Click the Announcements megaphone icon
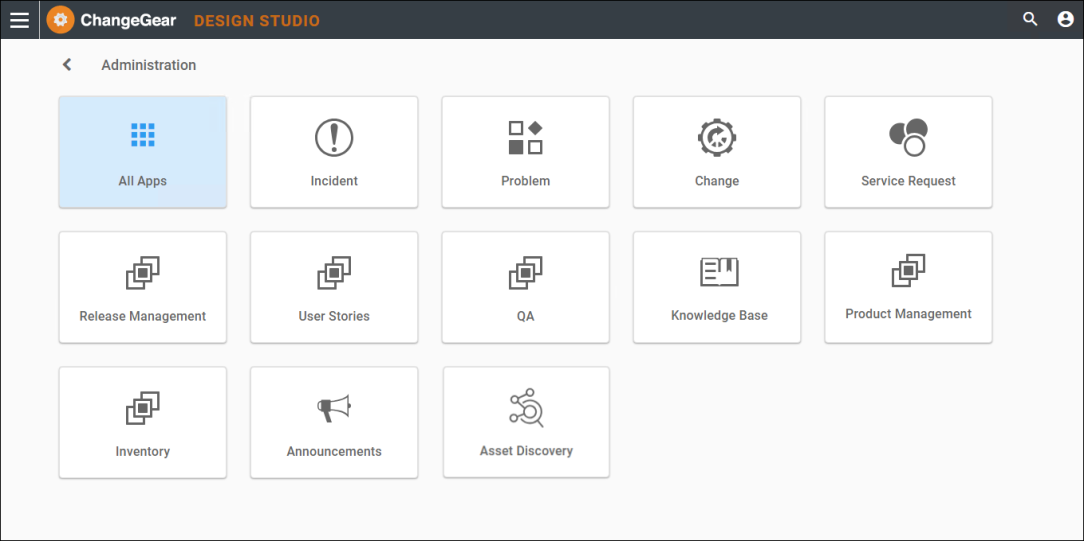1084x541 pixels. [334, 408]
